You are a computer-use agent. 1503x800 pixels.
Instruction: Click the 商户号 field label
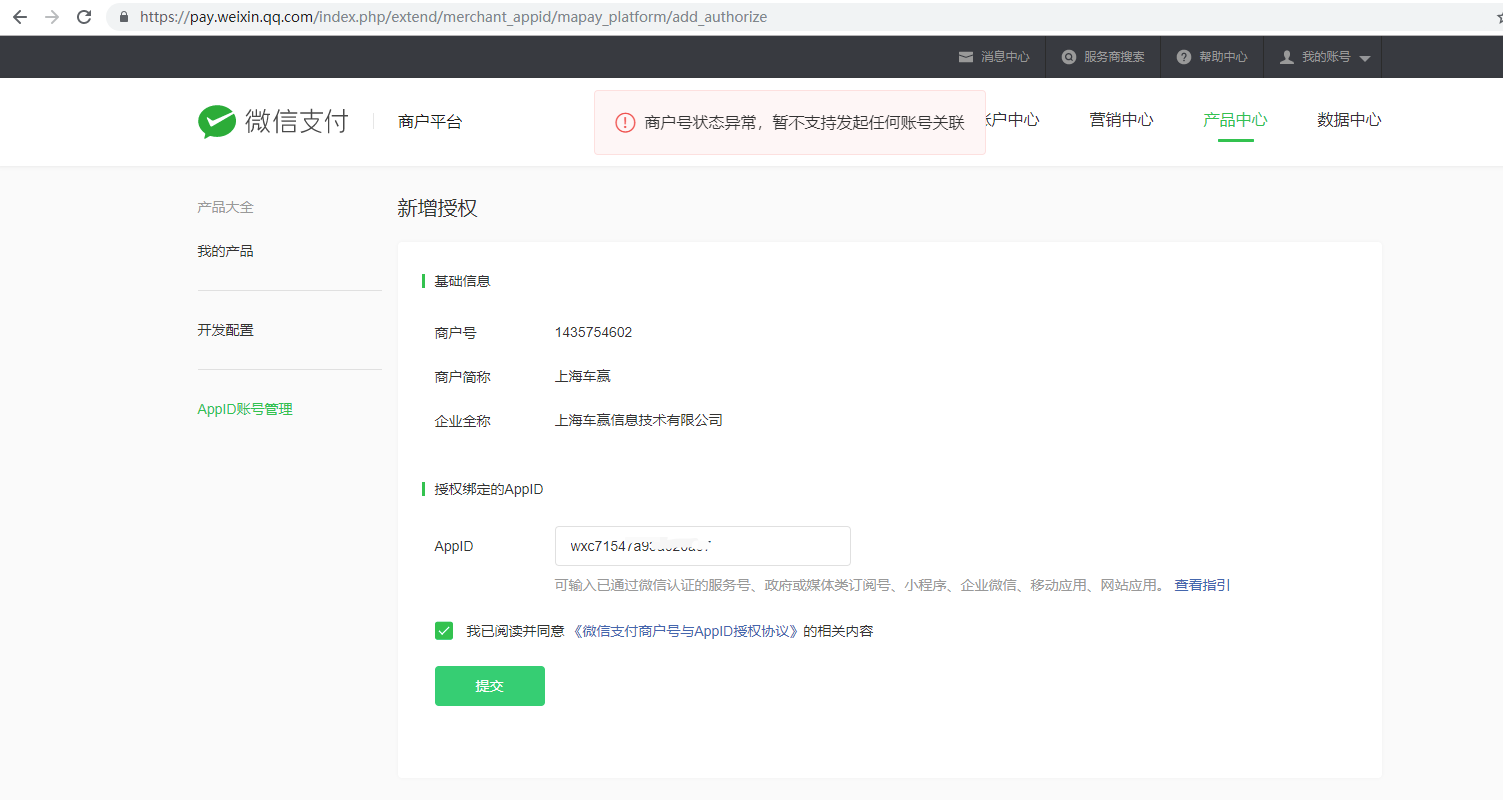coord(455,332)
